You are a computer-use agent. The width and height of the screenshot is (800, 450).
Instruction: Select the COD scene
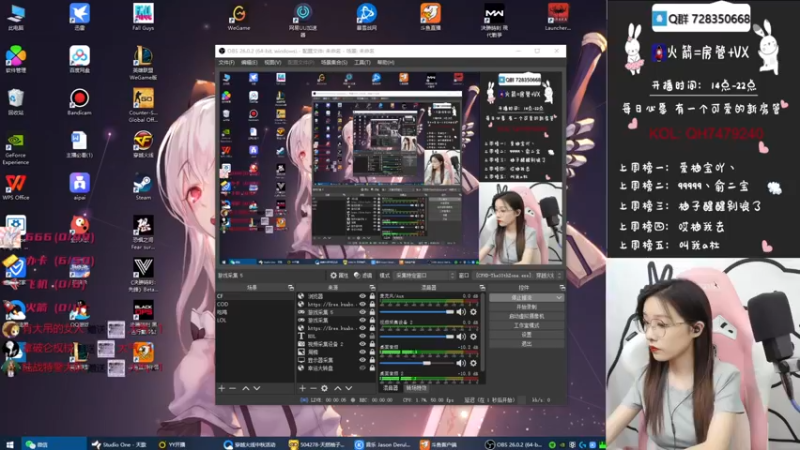[x=255, y=304]
